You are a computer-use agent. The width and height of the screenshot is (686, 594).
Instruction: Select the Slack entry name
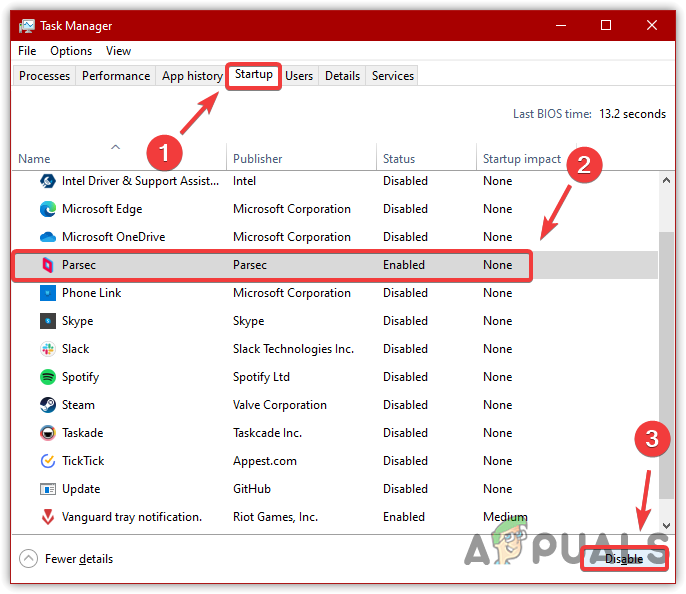[x=75, y=349]
